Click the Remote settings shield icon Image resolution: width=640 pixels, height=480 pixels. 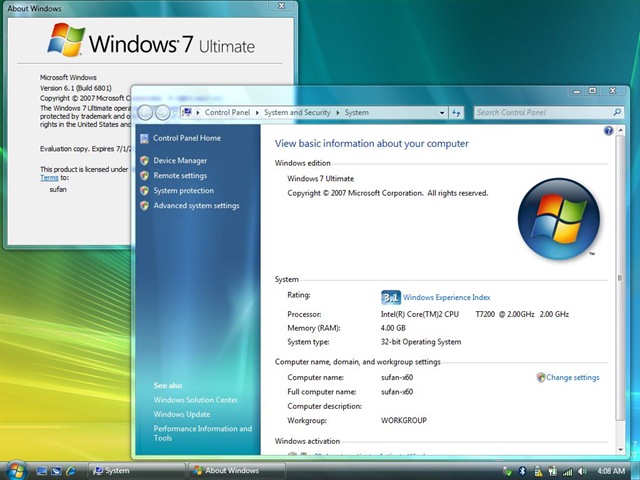[144, 176]
